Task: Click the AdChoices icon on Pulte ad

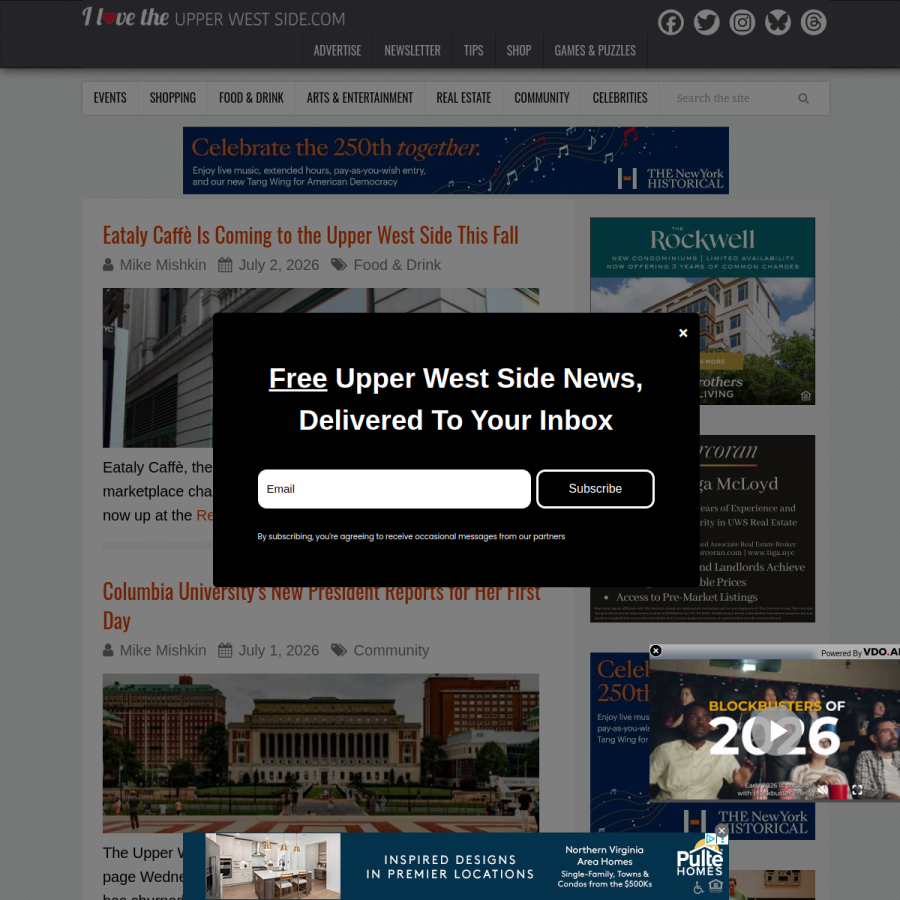Action: pos(711,839)
